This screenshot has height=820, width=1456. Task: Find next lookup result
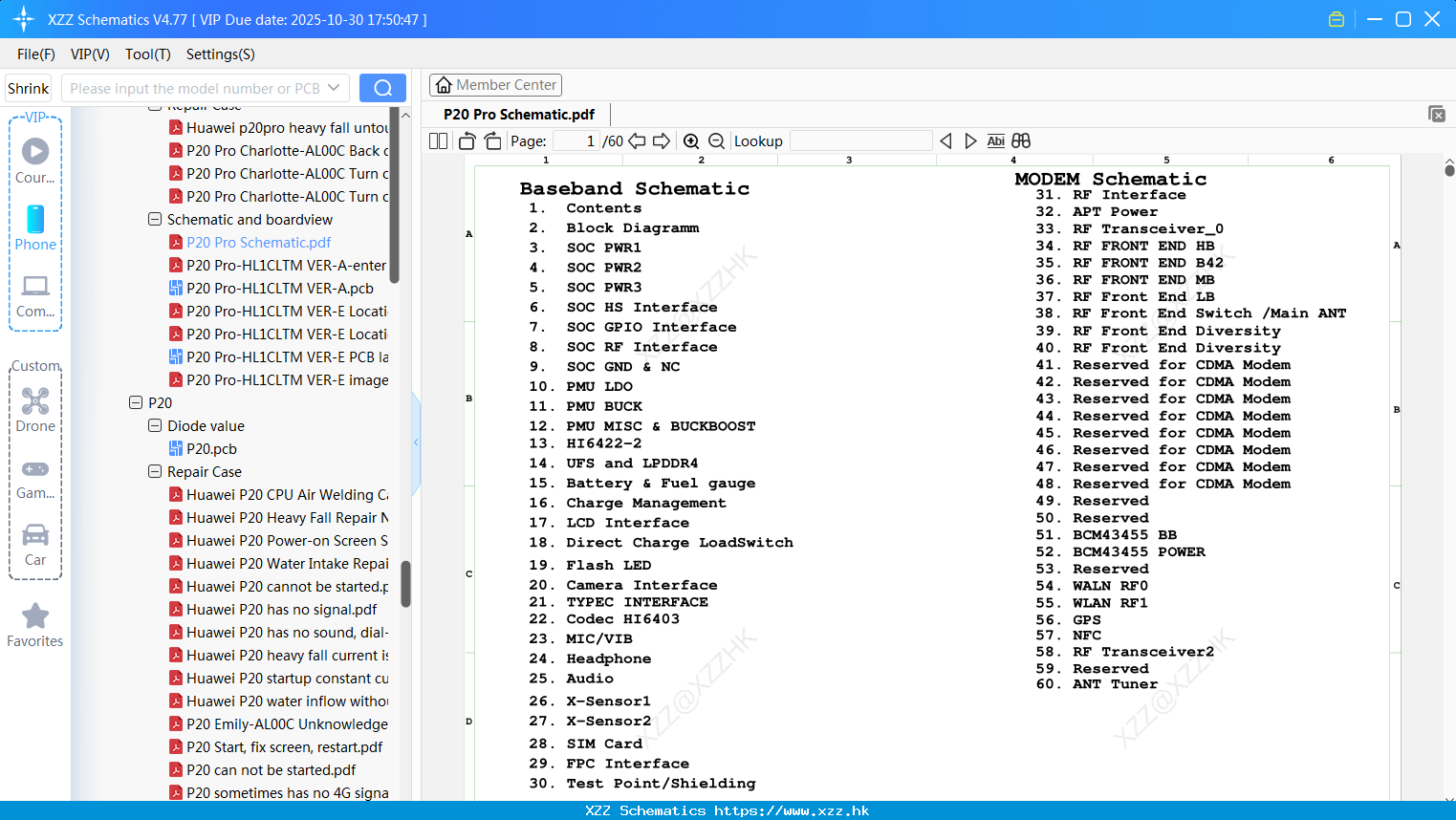click(x=970, y=141)
